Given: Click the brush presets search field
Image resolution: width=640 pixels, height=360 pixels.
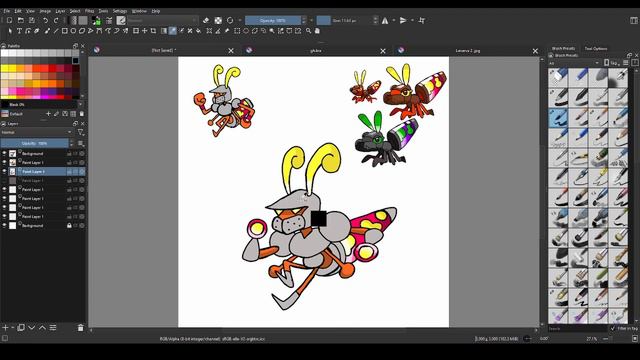Looking at the screenshot, I should coord(578,328).
